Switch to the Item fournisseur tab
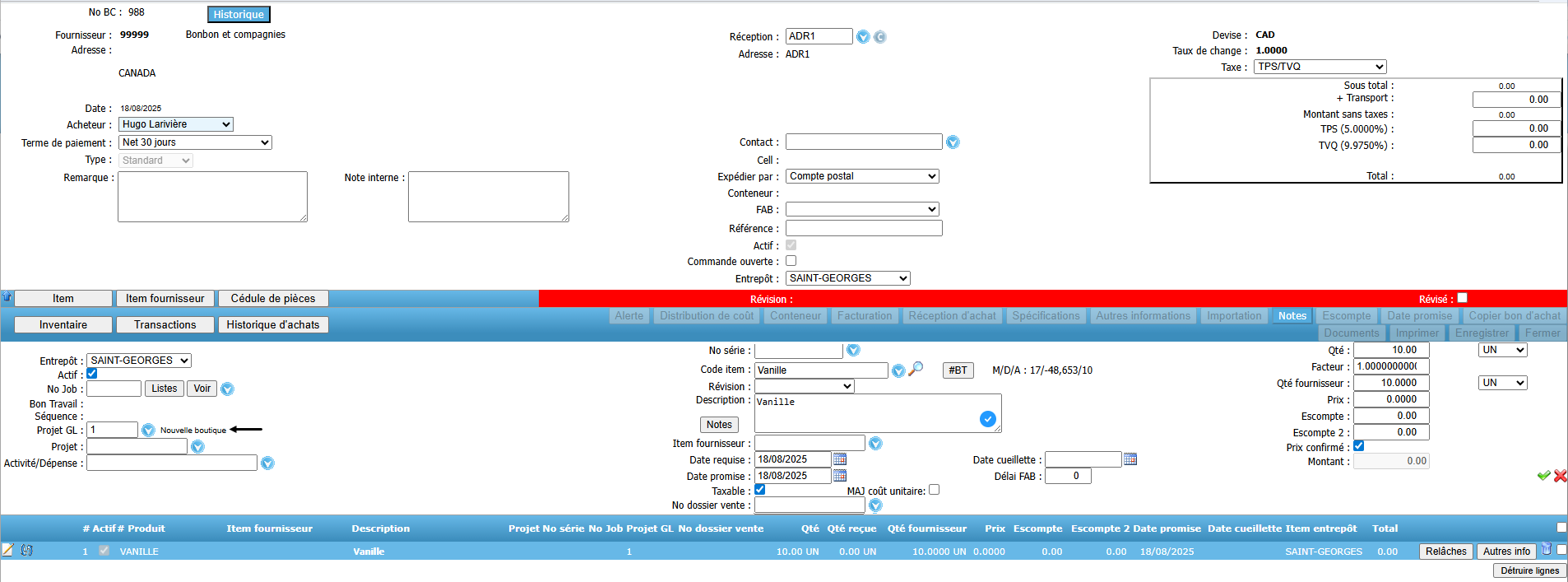The height and width of the screenshot is (582, 1568). click(x=165, y=298)
